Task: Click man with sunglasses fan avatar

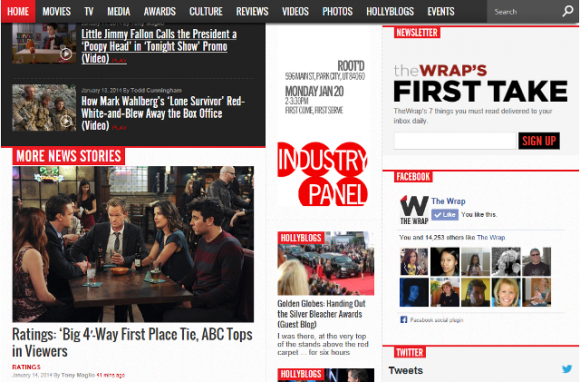Action: click(536, 261)
